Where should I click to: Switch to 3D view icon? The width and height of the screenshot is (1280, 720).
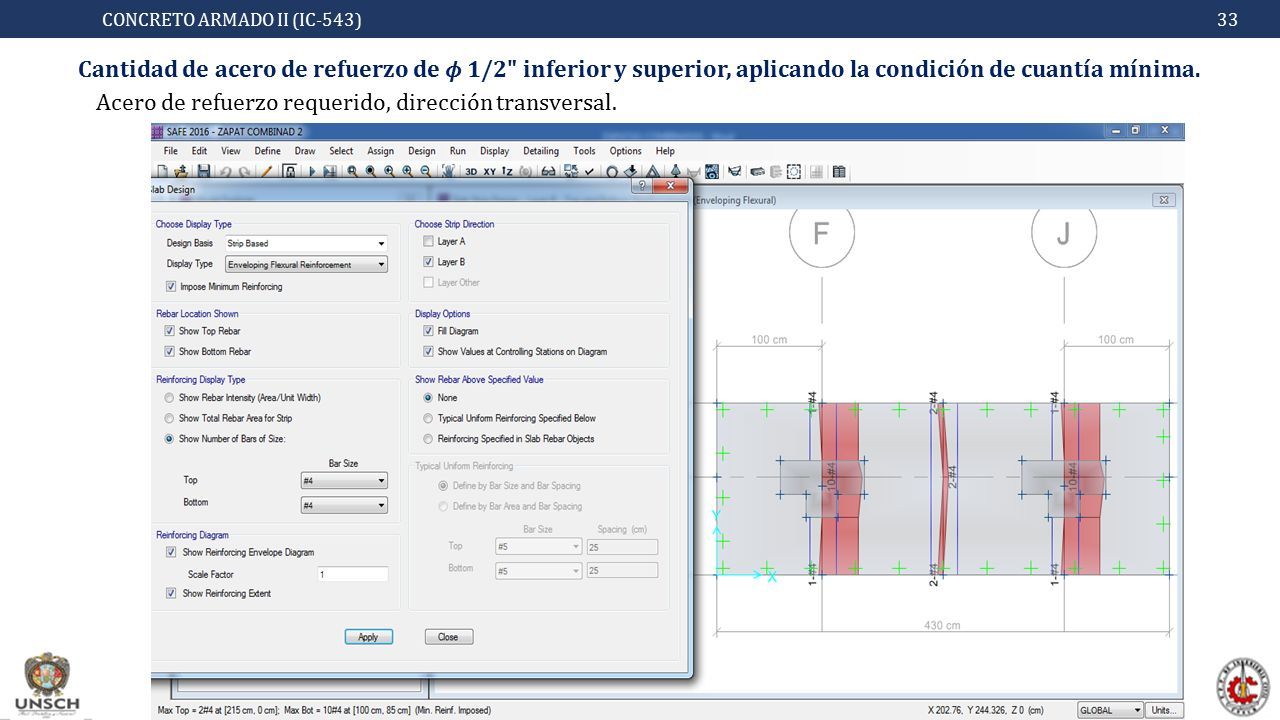471,171
